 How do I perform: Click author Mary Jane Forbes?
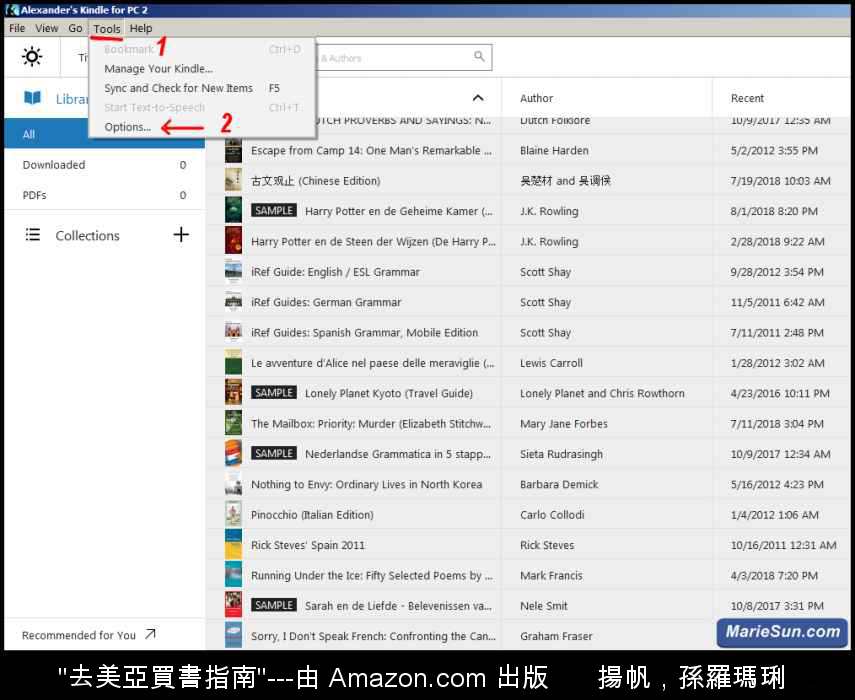tap(563, 424)
